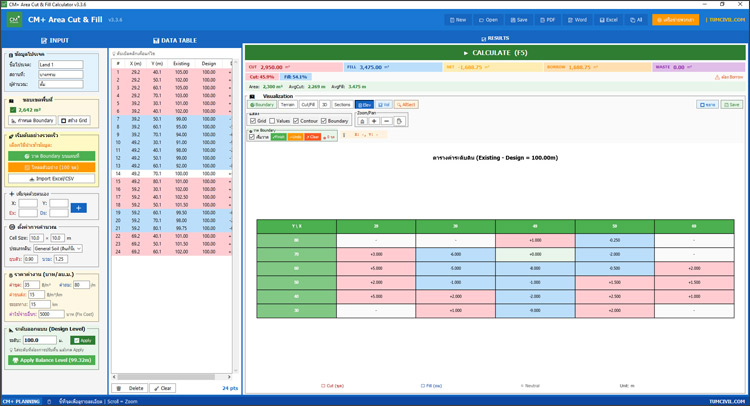Delete the selected data table row
Image resolution: width=750 pixels, height=406 pixels.
(x=130, y=388)
